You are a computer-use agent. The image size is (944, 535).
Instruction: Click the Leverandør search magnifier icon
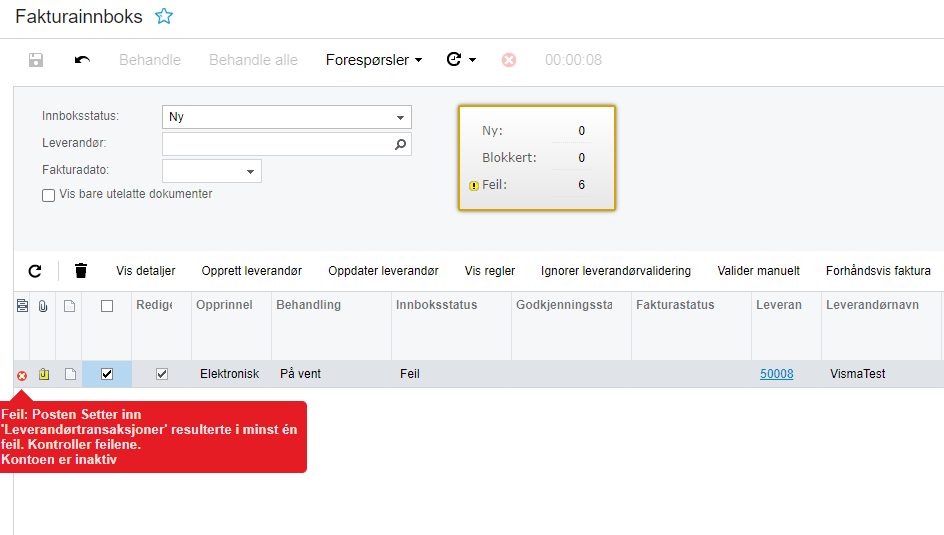(400, 144)
